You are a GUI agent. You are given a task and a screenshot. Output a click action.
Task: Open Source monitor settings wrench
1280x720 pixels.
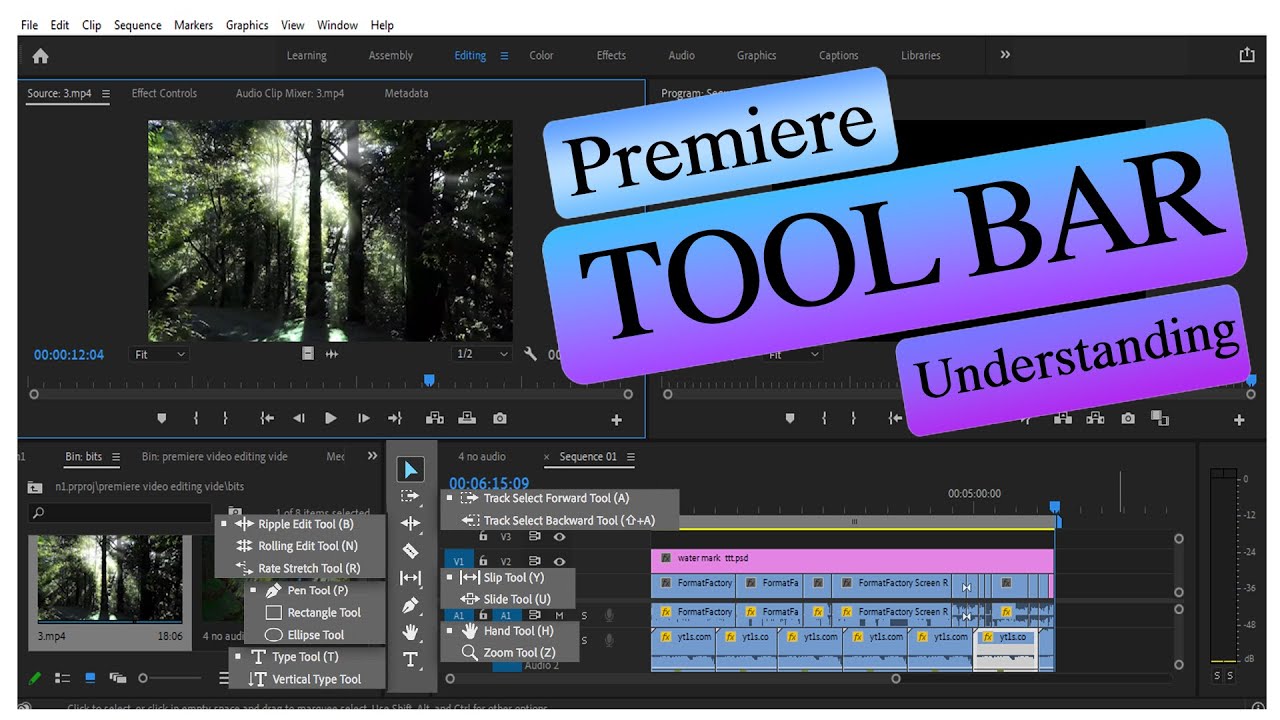click(x=530, y=354)
